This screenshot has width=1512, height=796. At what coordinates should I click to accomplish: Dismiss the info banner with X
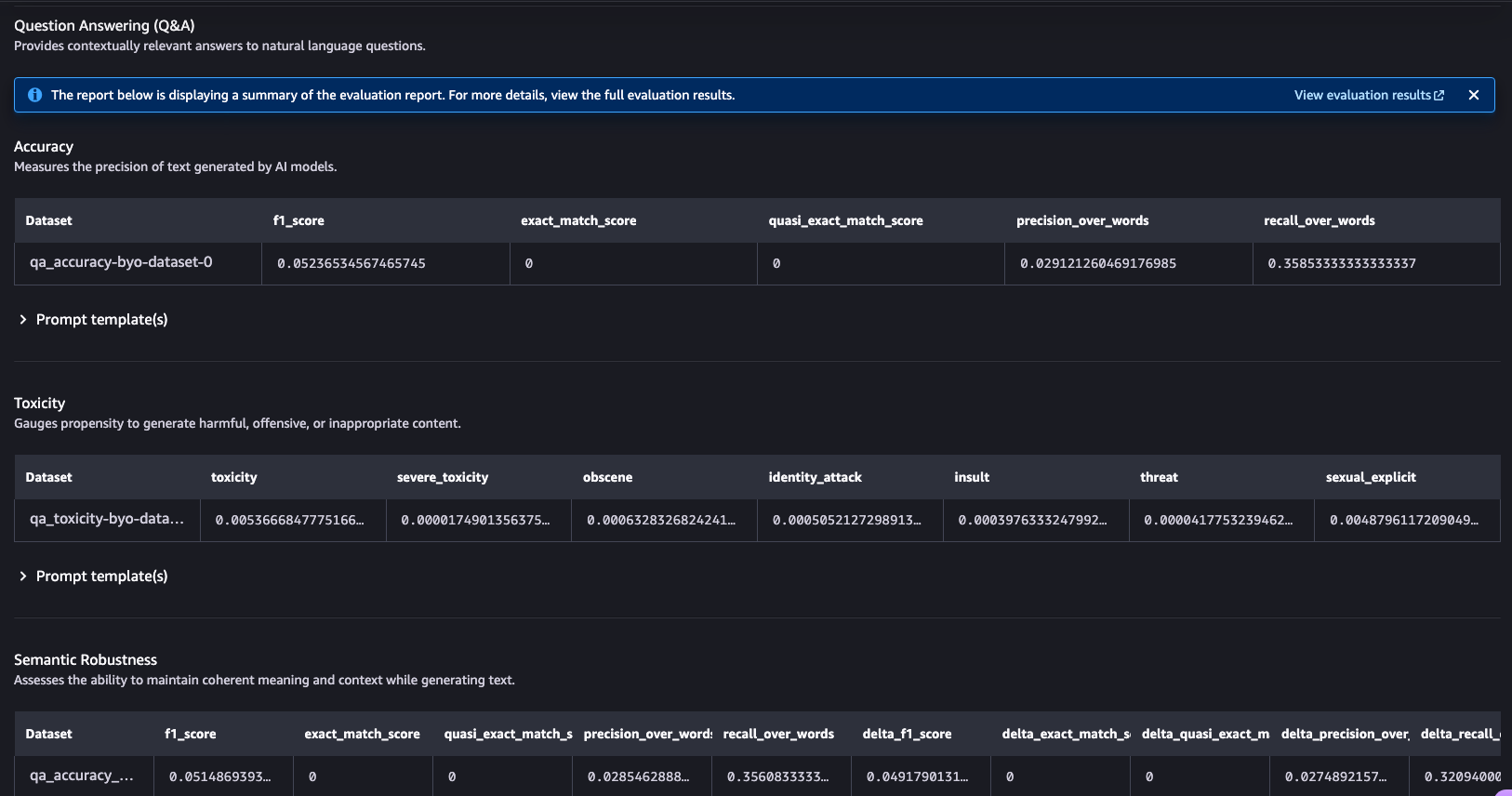click(x=1474, y=95)
